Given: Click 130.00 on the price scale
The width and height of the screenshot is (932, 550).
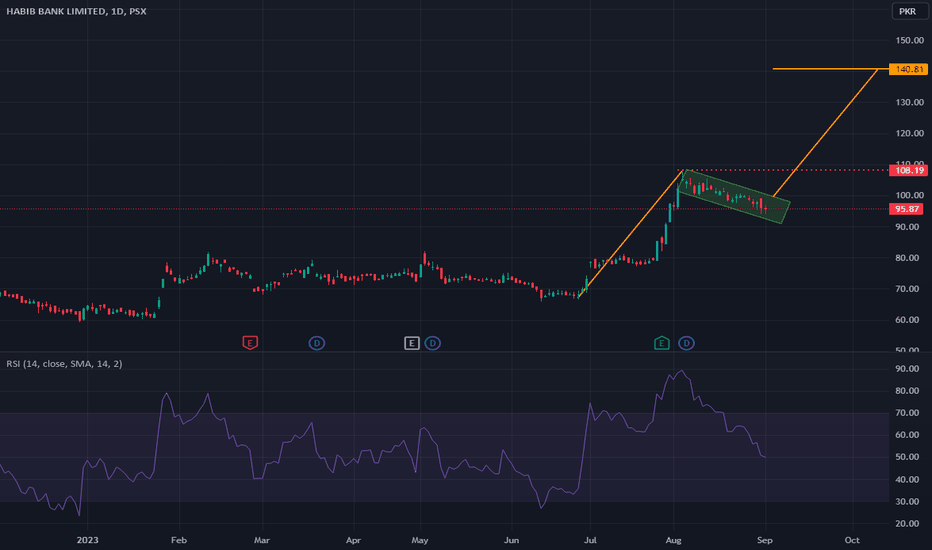Looking at the screenshot, I should pos(910,102).
